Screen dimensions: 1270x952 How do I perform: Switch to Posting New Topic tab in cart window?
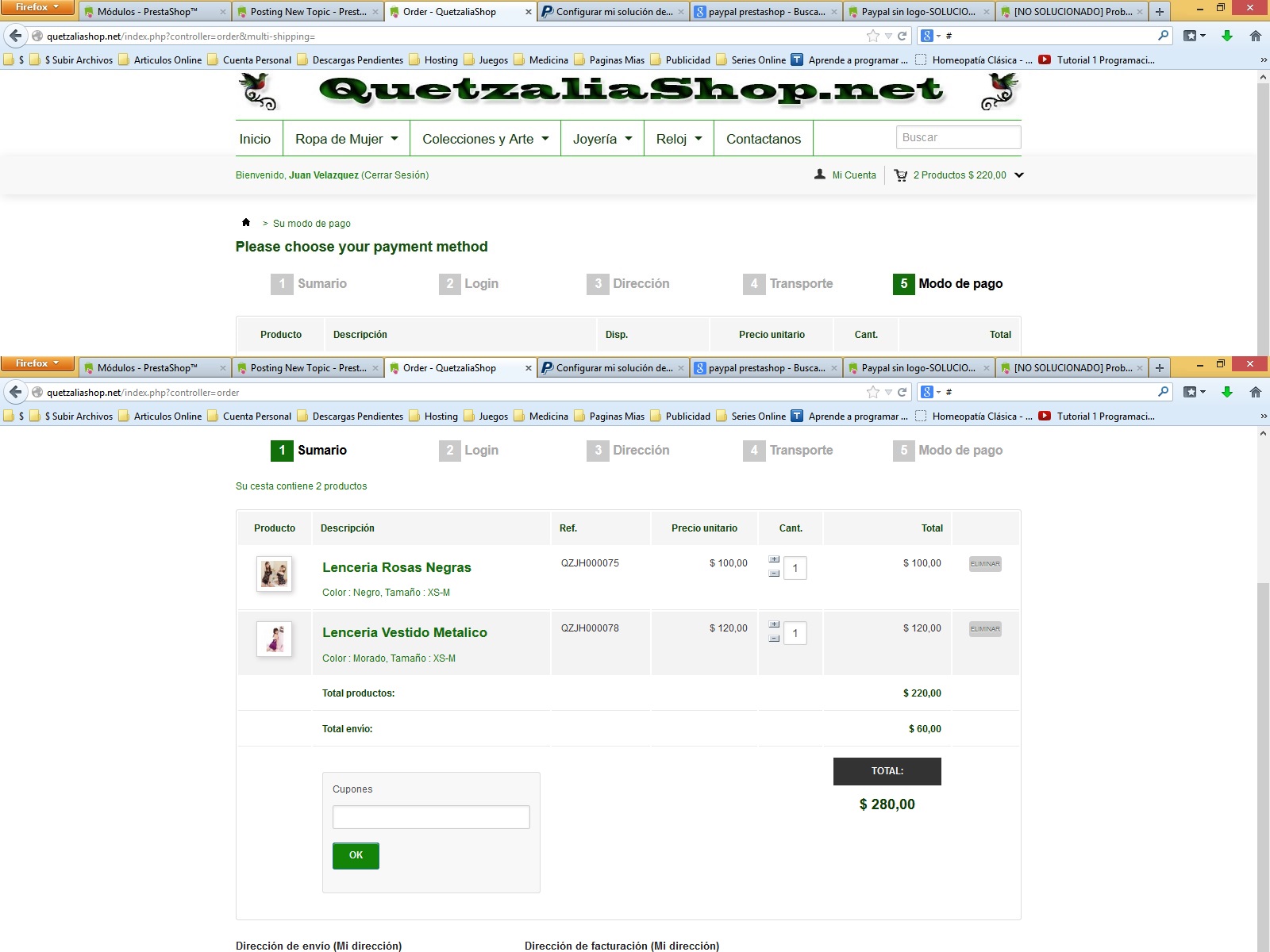point(309,368)
